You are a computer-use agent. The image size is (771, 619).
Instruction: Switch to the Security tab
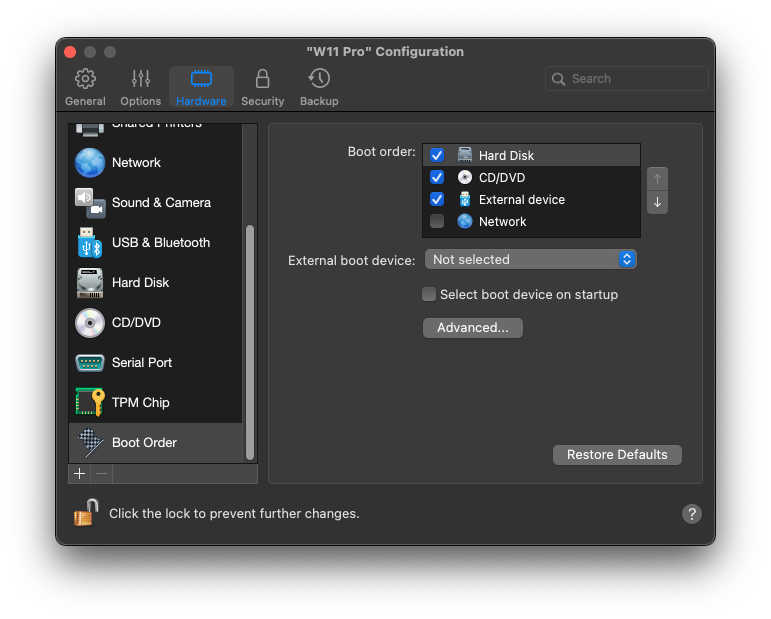(262, 87)
